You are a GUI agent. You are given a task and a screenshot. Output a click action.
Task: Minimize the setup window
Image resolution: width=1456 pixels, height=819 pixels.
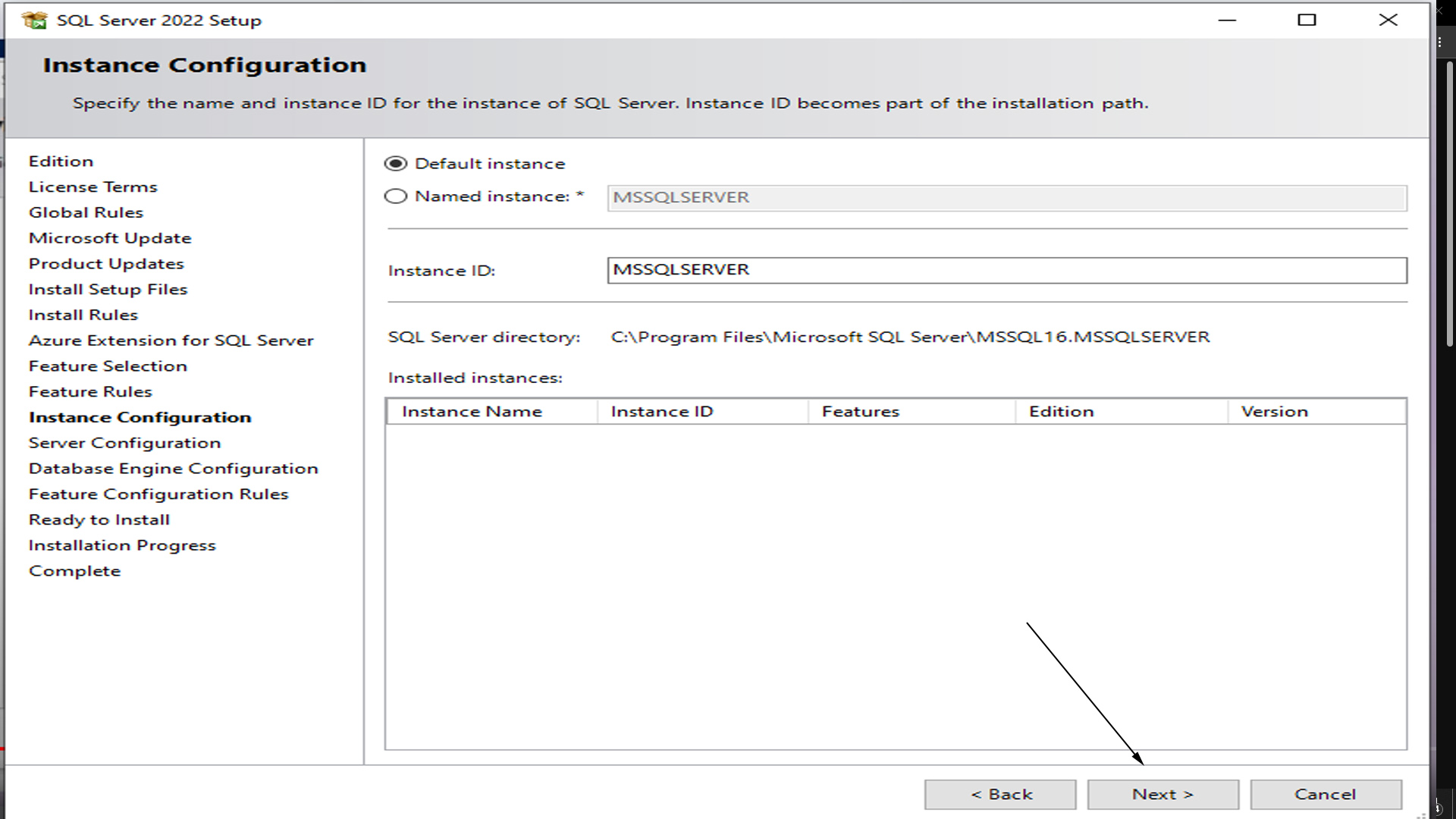1227,20
